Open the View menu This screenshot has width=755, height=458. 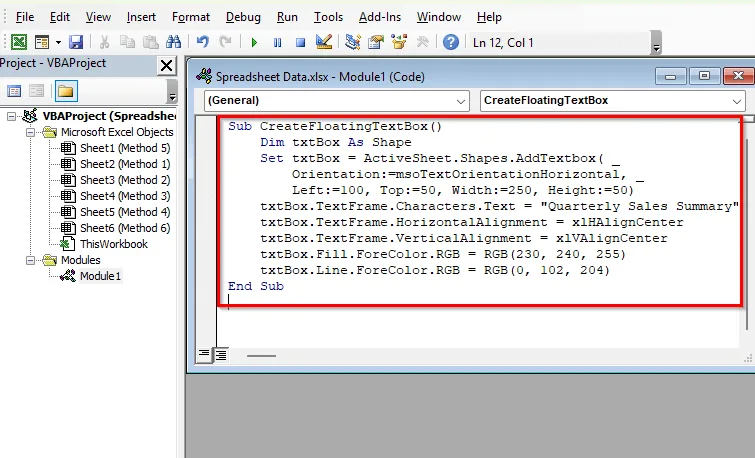coord(98,17)
